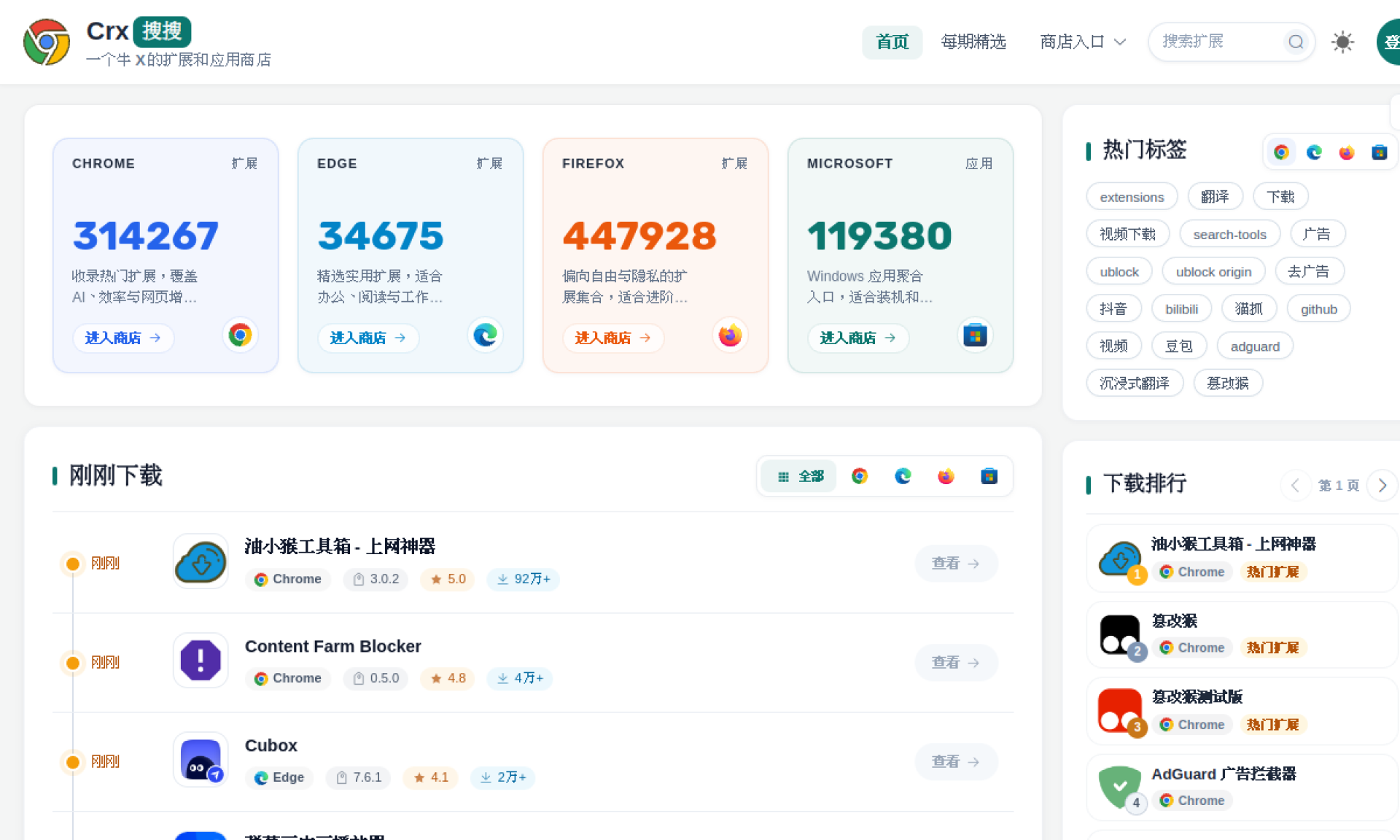1400x840 pixels.
Task: Go to previous page in 下载排行
Action: [x=1295, y=486]
